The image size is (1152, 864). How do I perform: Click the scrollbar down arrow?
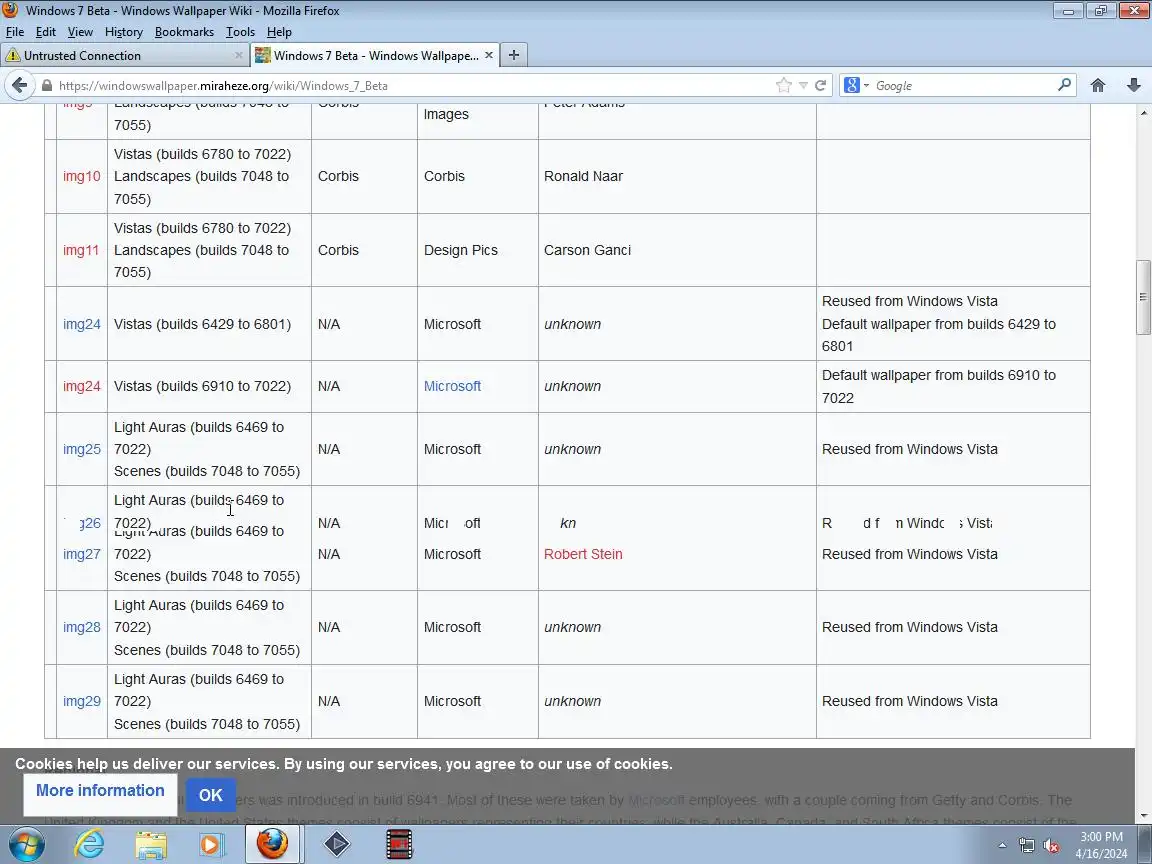coord(1143,816)
